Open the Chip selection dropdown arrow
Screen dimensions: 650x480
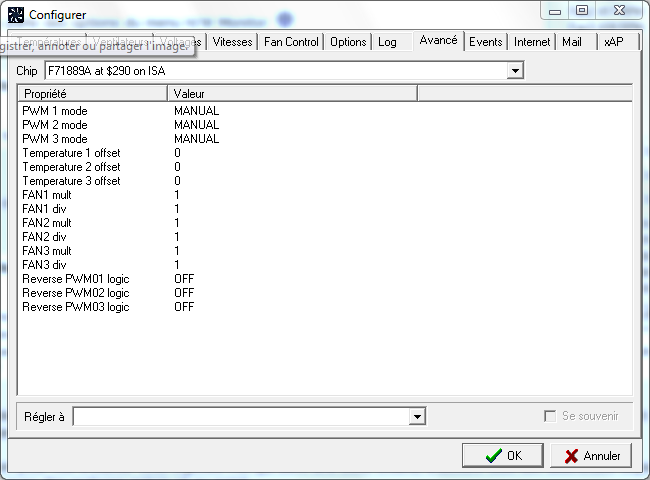pyautogui.click(x=515, y=70)
